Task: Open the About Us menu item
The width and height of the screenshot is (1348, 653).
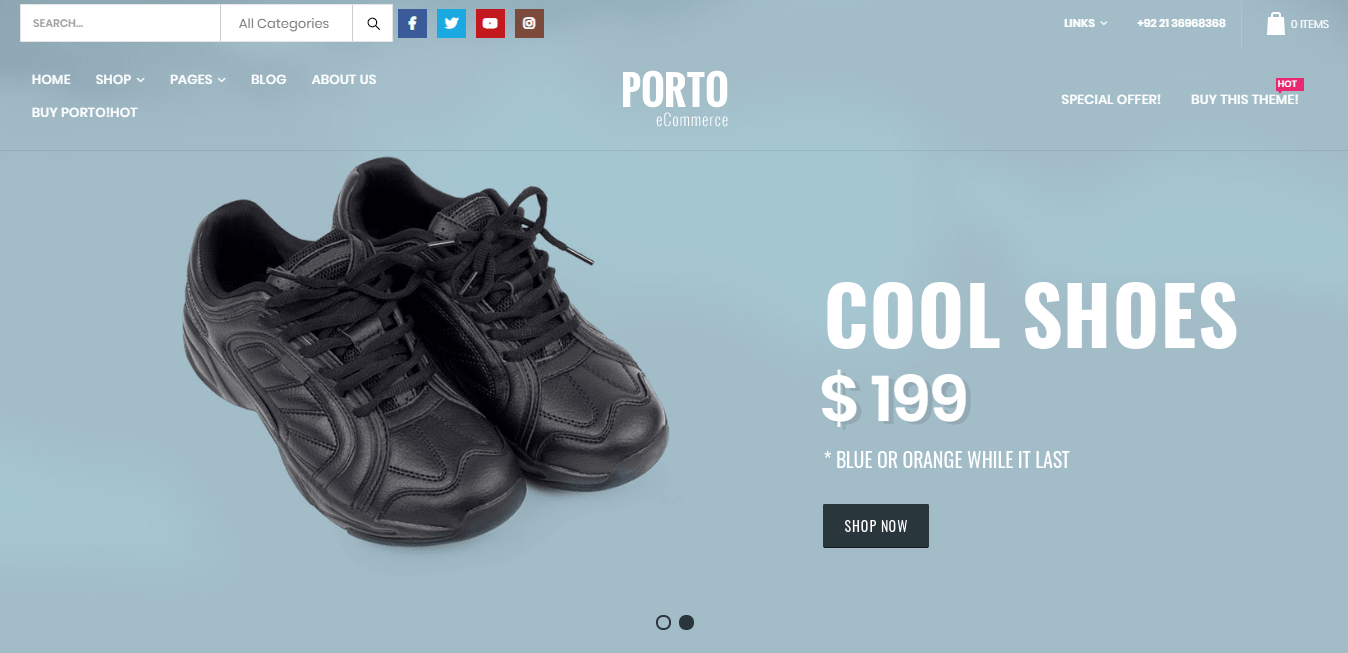Action: 344,79
